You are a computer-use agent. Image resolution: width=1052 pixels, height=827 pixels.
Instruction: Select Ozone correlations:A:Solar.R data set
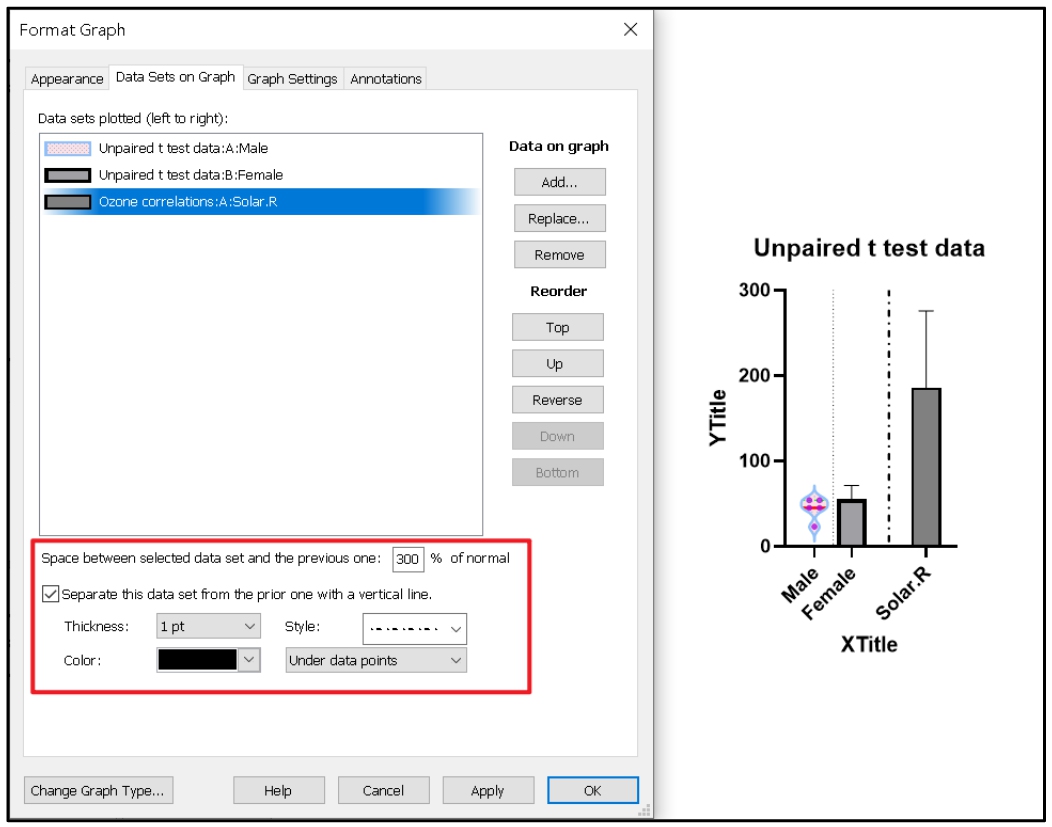tap(261, 202)
